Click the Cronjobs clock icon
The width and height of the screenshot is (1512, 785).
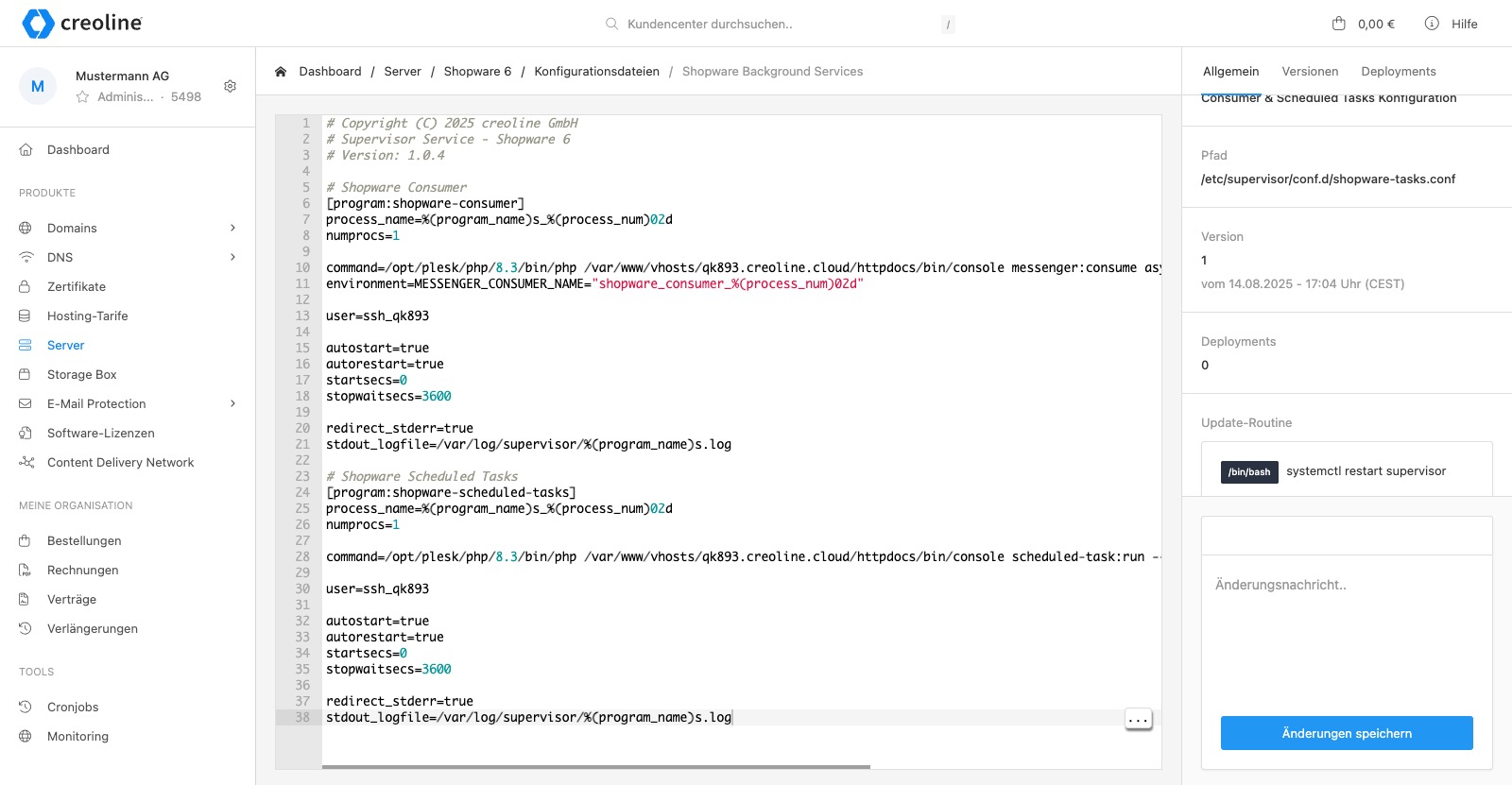point(26,707)
